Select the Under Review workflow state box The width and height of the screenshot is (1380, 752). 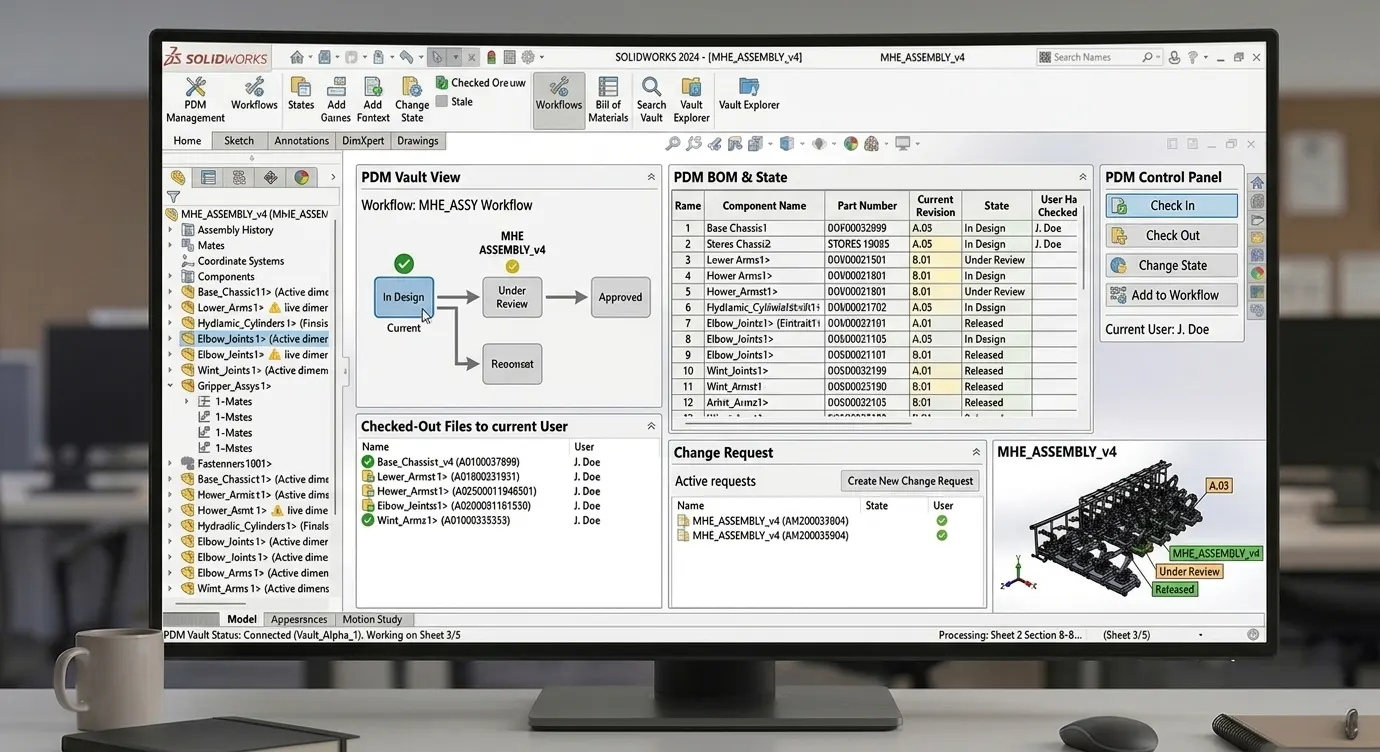[512, 297]
